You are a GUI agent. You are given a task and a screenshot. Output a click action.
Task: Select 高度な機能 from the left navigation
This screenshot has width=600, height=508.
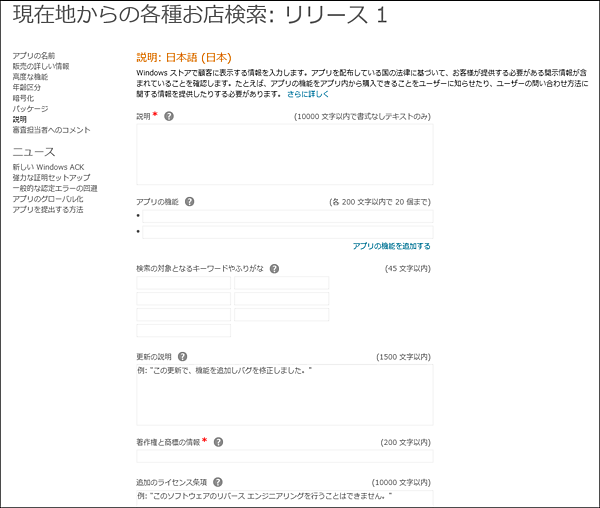pyautogui.click(x=30, y=77)
